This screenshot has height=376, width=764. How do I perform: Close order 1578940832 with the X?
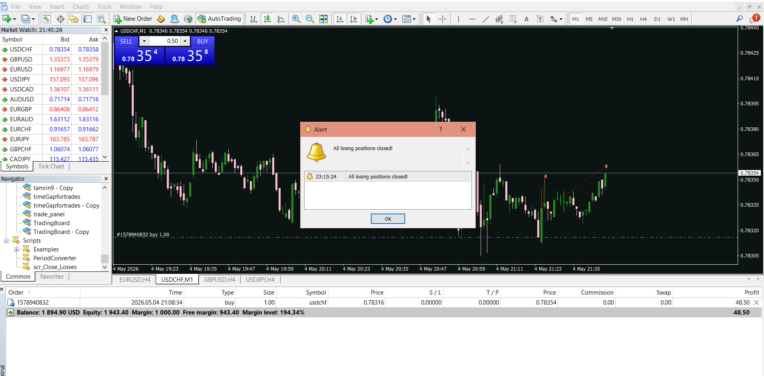click(x=756, y=302)
